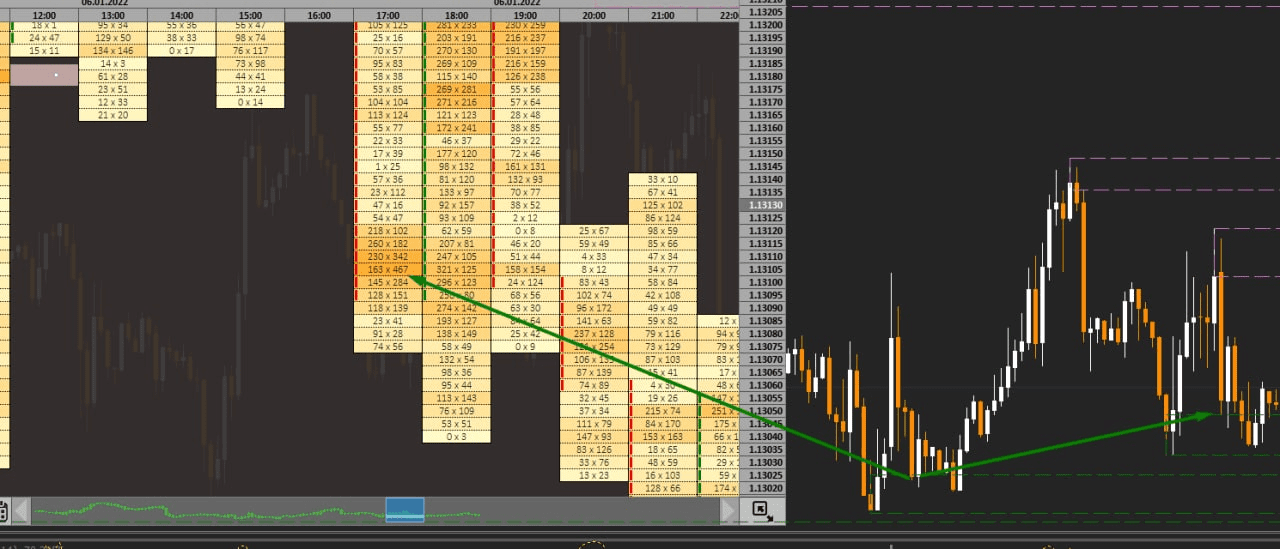Viewport: 1280px width, 549px height.
Task: Click the 20:00 time column header
Action: (594, 16)
